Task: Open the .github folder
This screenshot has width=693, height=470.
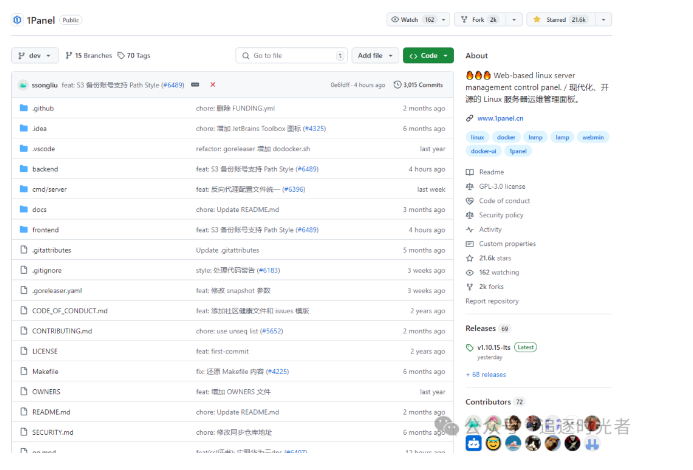Action: [43, 108]
